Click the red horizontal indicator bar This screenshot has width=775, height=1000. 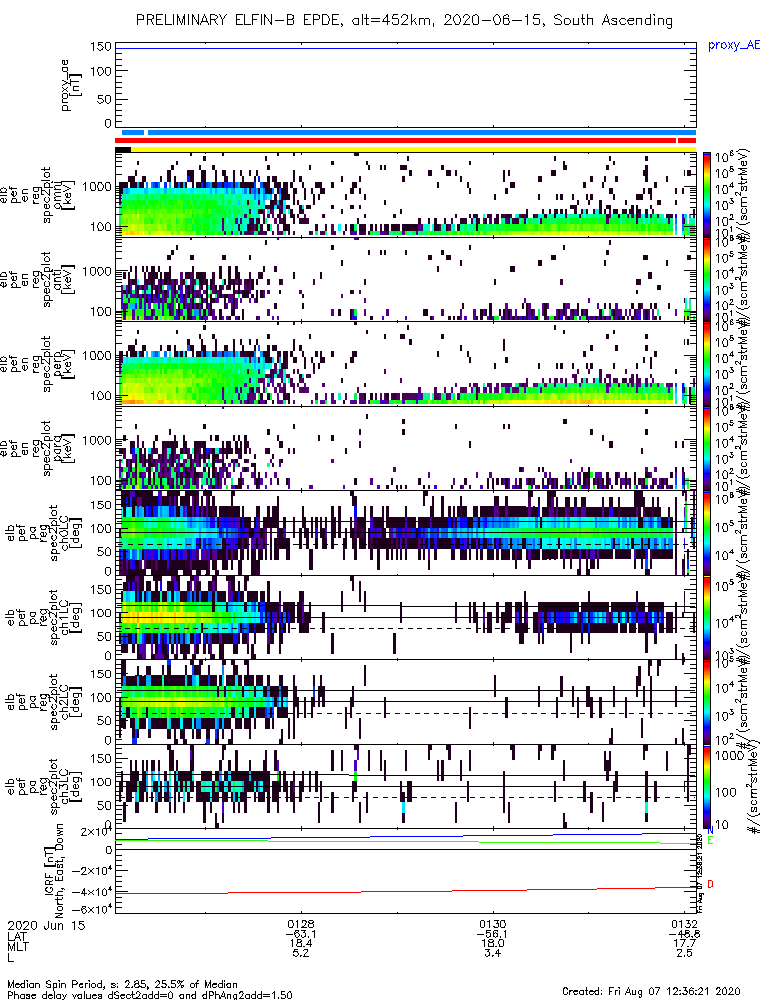pos(406,140)
